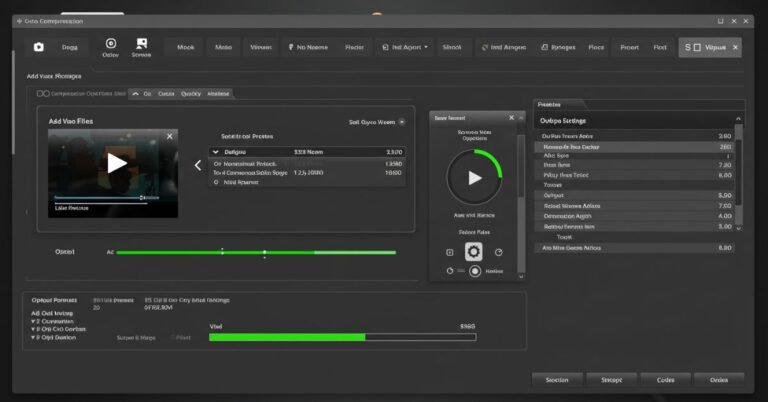Click the up caret in the tab strip
The image size is (768, 402).
click(135, 94)
